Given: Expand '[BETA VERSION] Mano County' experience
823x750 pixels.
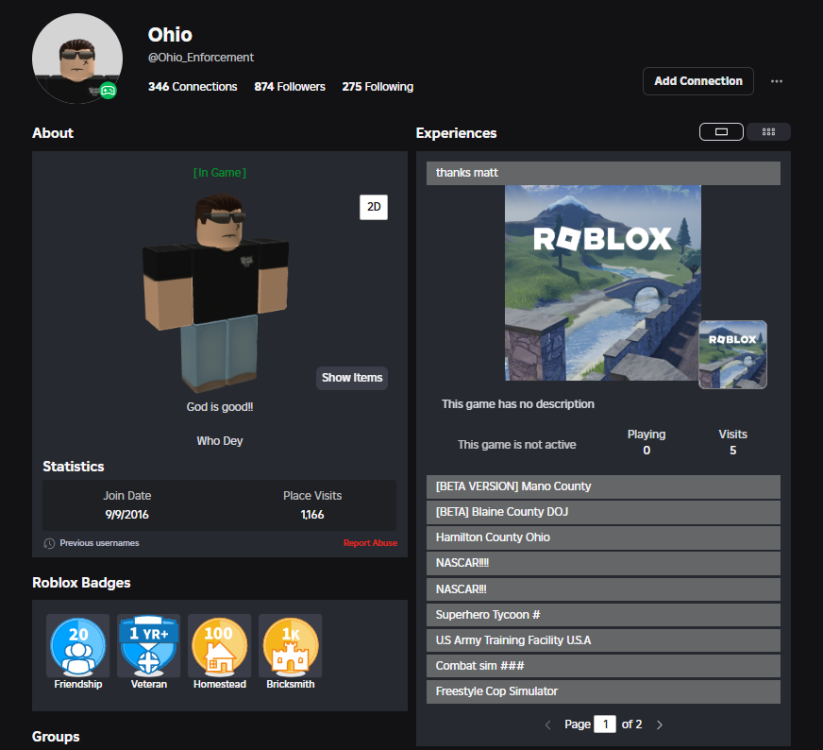Looking at the screenshot, I should [x=603, y=487].
